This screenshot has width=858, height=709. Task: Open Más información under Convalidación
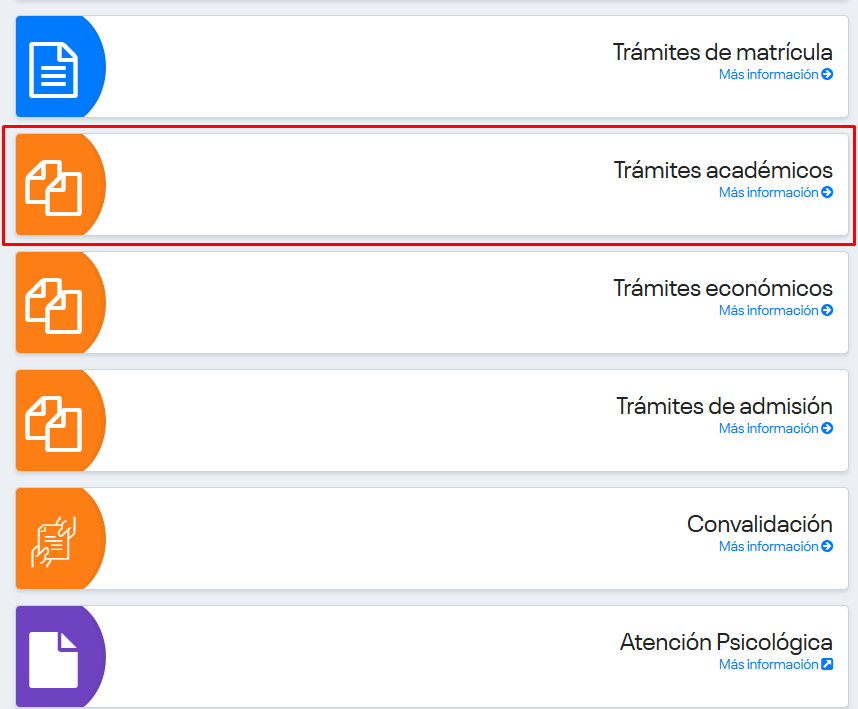pyautogui.click(x=768, y=547)
